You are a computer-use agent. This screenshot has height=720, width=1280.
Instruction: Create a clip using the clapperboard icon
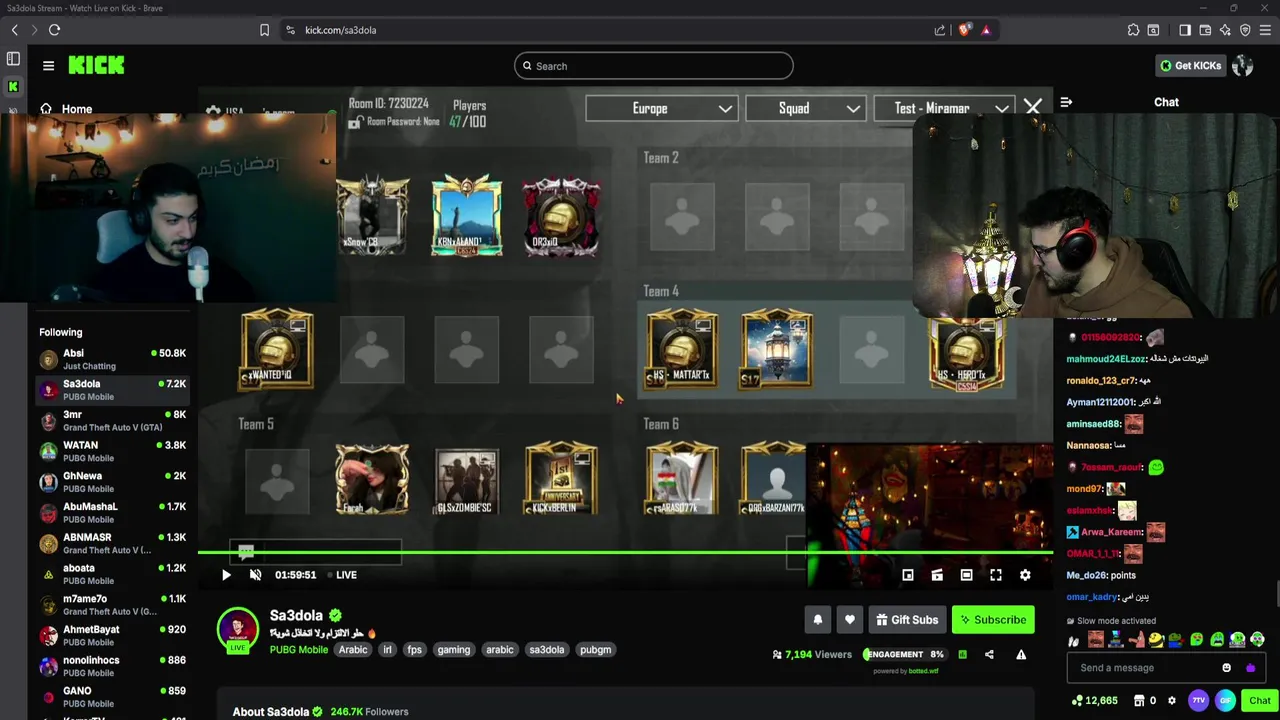937,575
